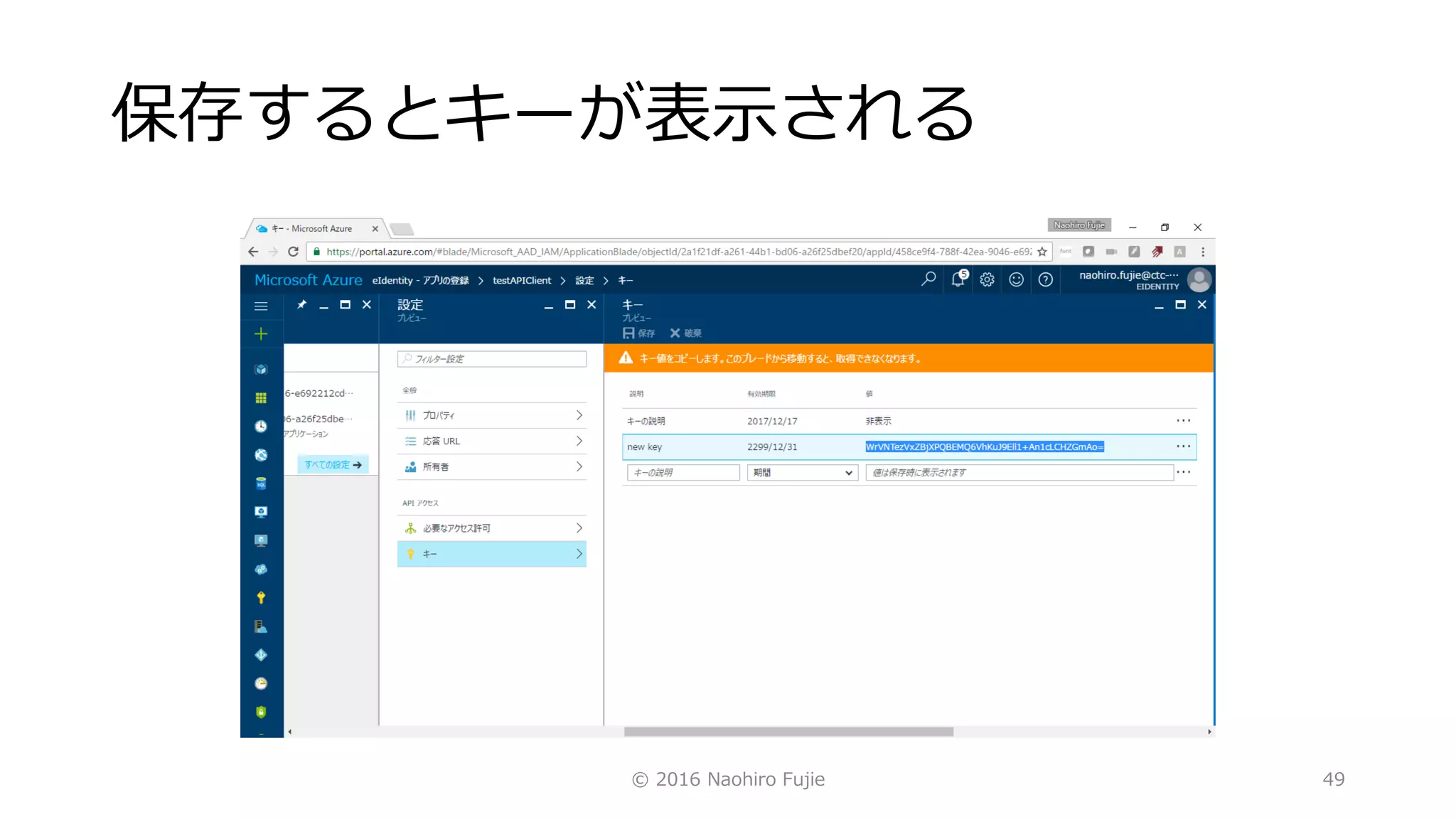This screenshot has height=819, width=1456.
Task: Open the 期間 duration dropdown
Action: [802, 473]
